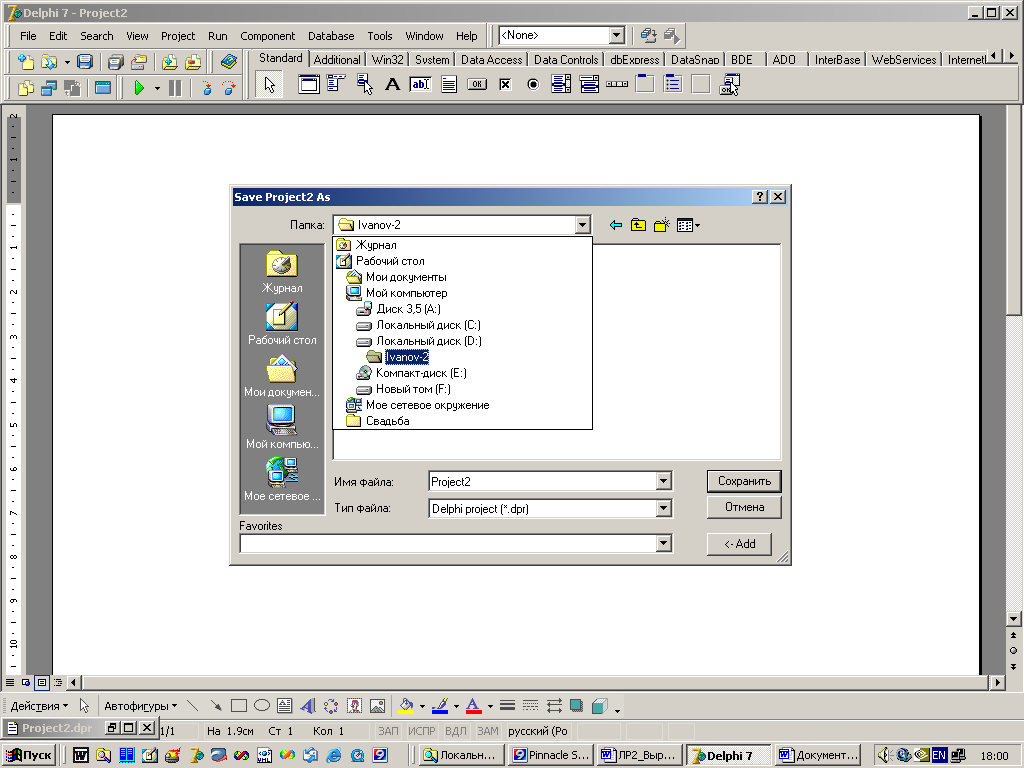Choose Локальный диск (D:) in list
Image resolution: width=1024 pixels, height=768 pixels.
[x=419, y=341]
